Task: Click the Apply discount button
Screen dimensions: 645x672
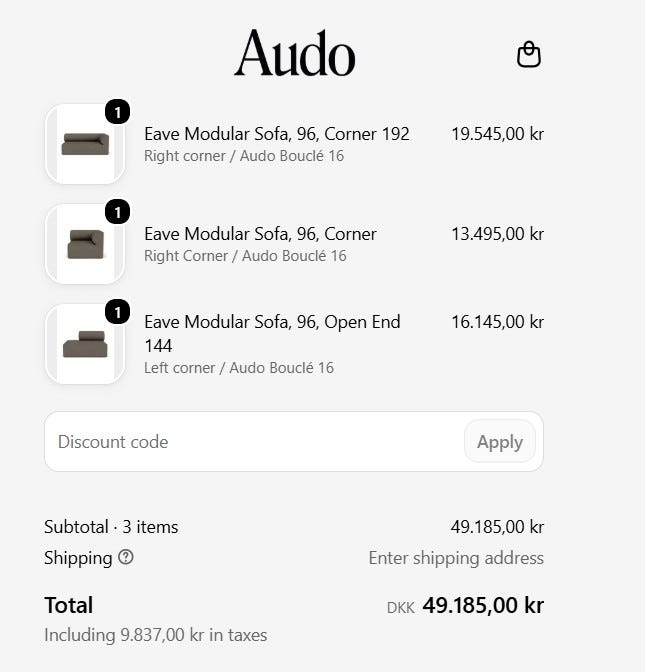Action: click(500, 441)
